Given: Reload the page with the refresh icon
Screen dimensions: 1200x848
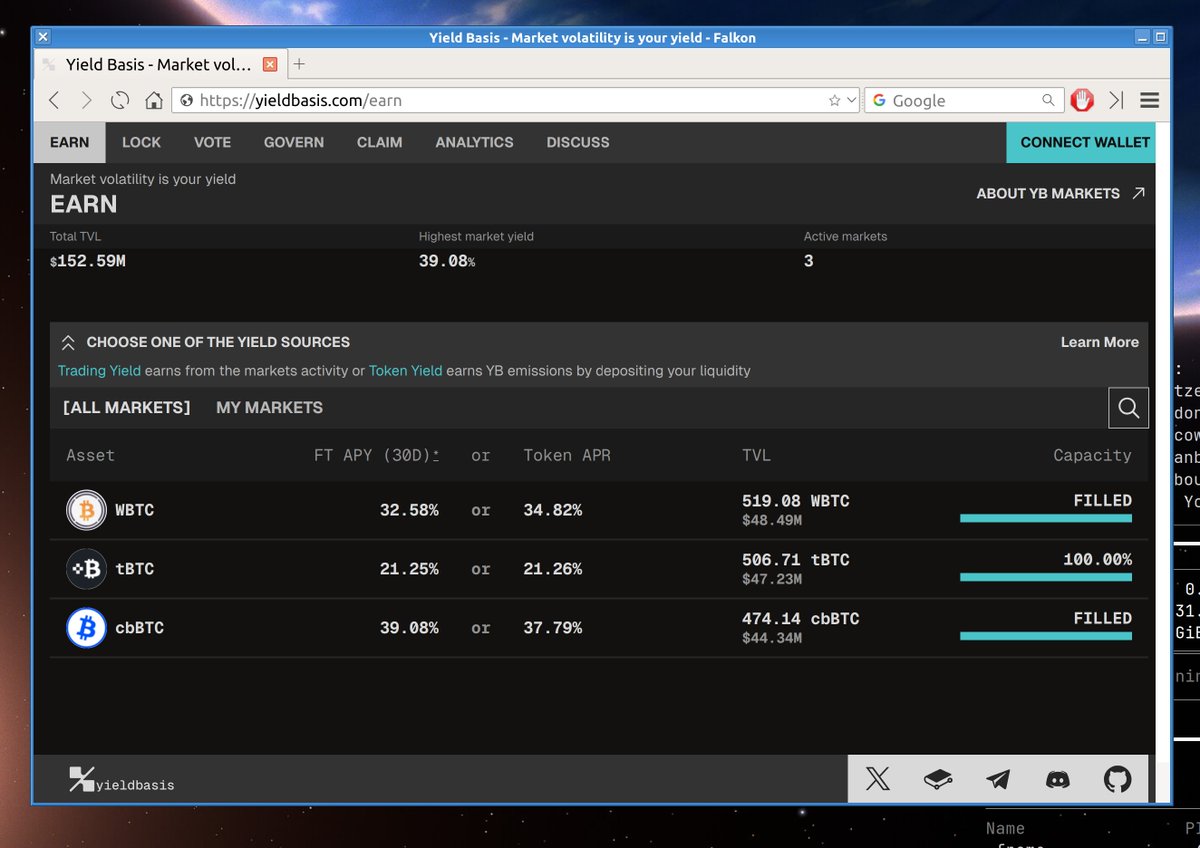Looking at the screenshot, I should pos(120,100).
